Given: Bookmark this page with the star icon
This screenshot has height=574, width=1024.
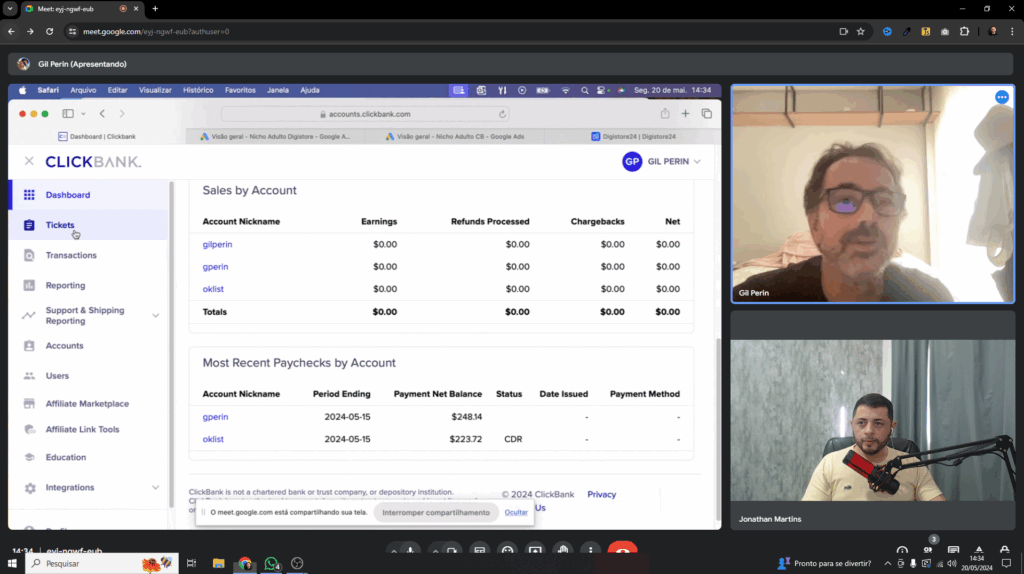Looking at the screenshot, I should [860, 31].
